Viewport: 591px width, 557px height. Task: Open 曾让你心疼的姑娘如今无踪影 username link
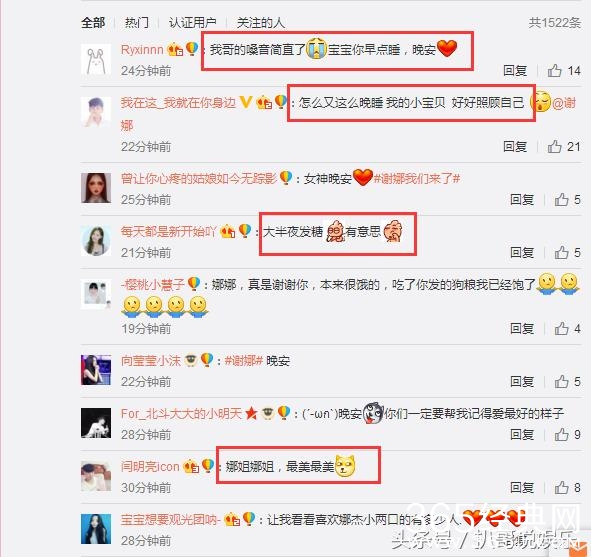199,178
